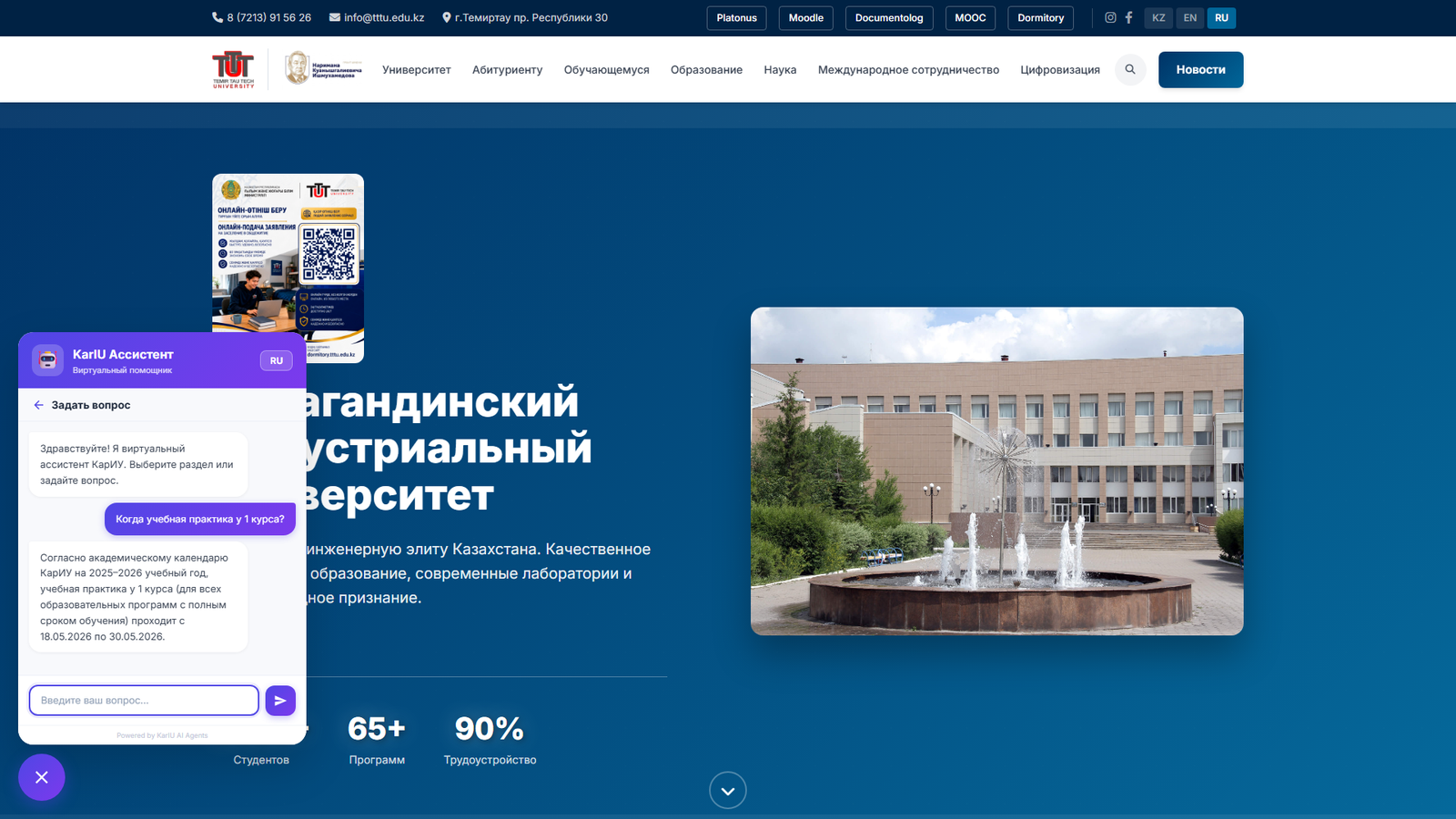Click the university fountain photo
This screenshot has width=1456, height=819.
(x=997, y=471)
